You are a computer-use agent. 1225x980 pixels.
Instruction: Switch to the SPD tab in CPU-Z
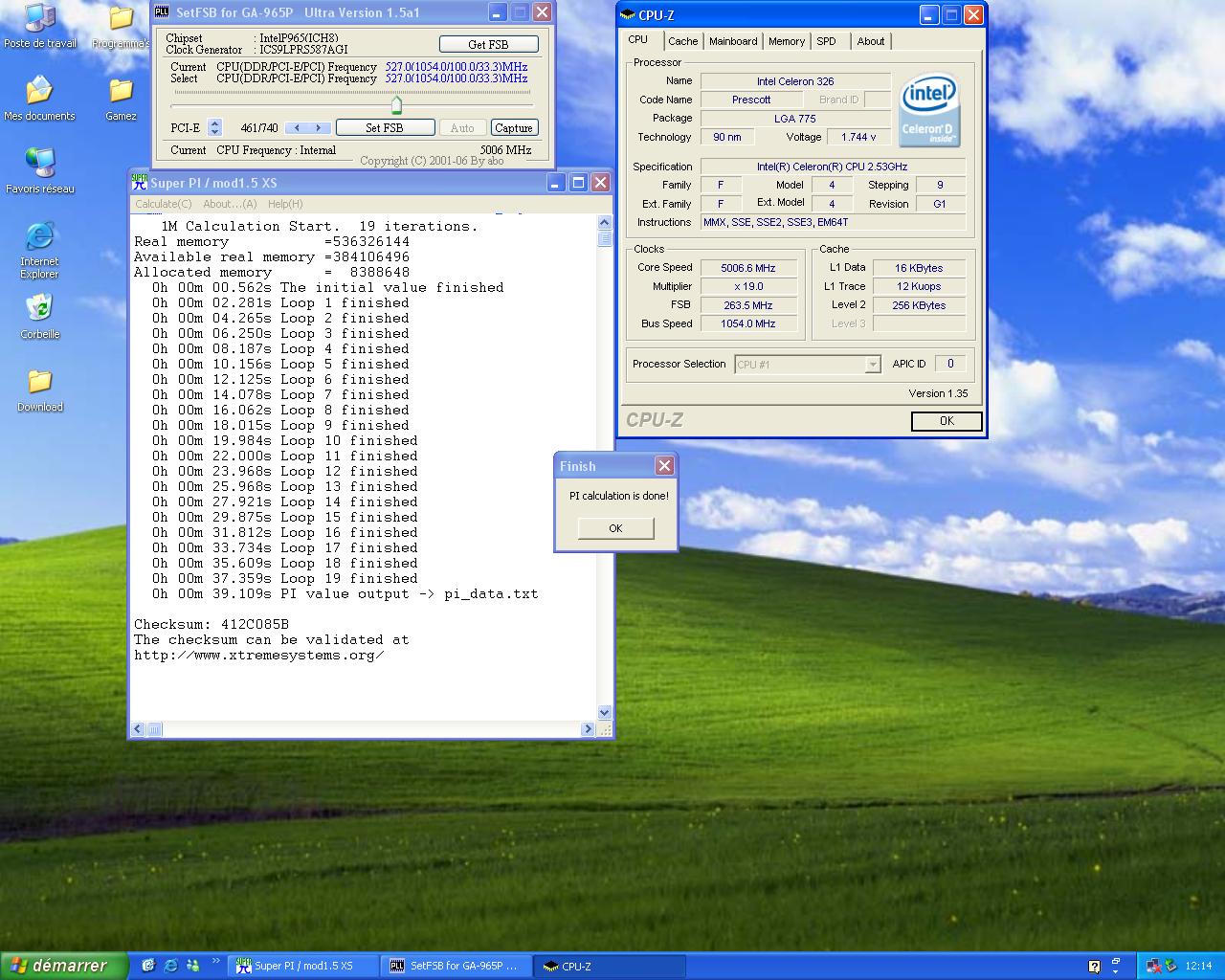[826, 41]
